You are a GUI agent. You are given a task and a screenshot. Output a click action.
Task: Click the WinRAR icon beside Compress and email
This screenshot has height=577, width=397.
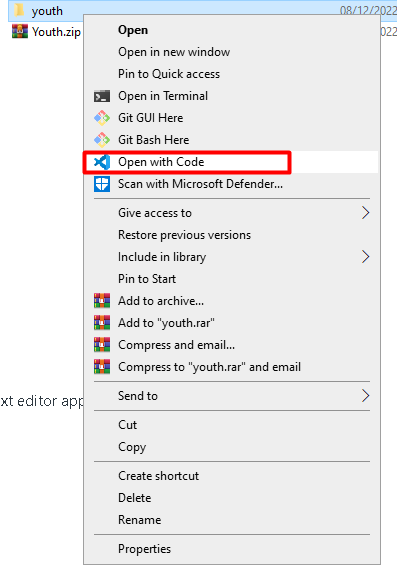(102, 345)
